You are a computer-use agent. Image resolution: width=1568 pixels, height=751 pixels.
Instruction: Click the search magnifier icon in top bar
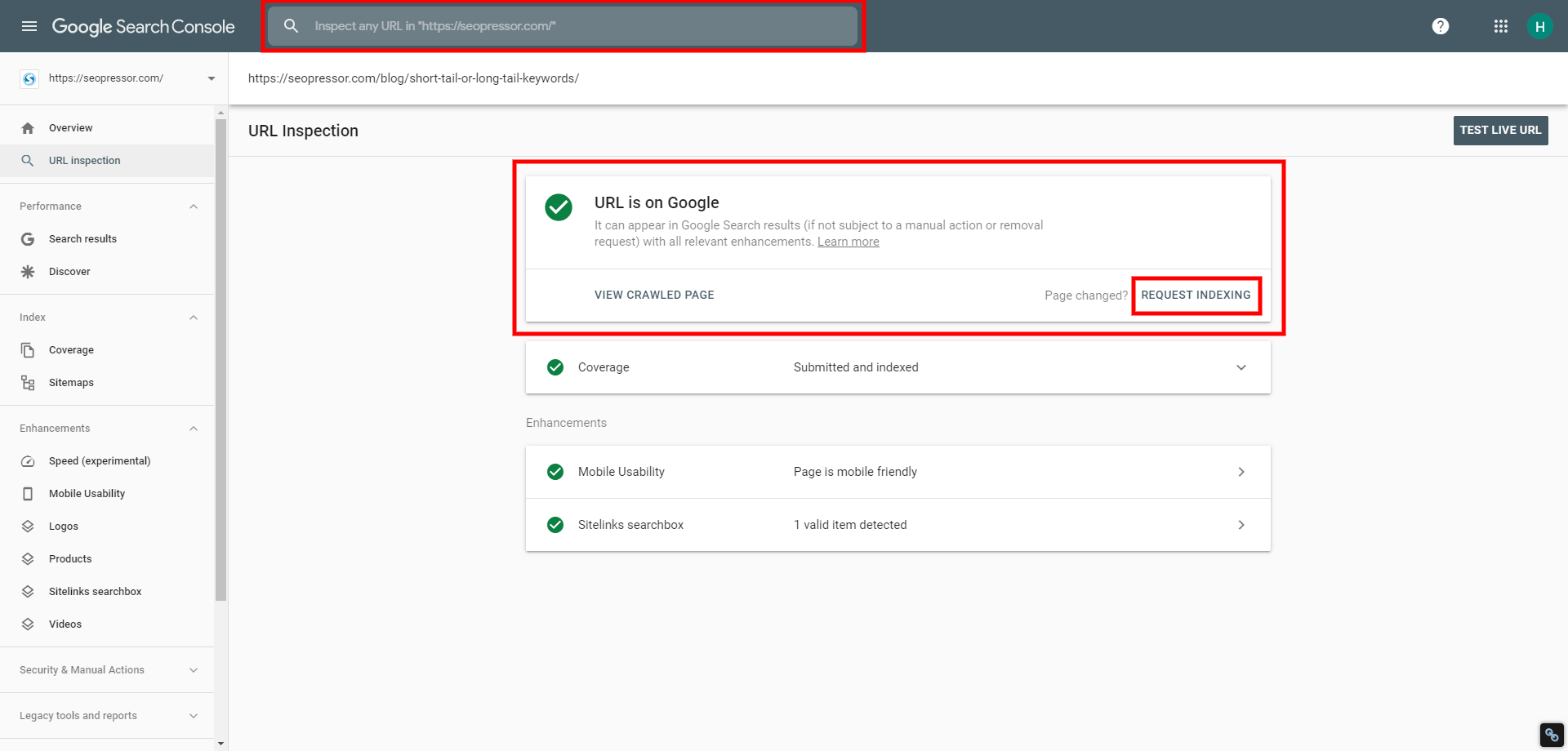click(291, 26)
